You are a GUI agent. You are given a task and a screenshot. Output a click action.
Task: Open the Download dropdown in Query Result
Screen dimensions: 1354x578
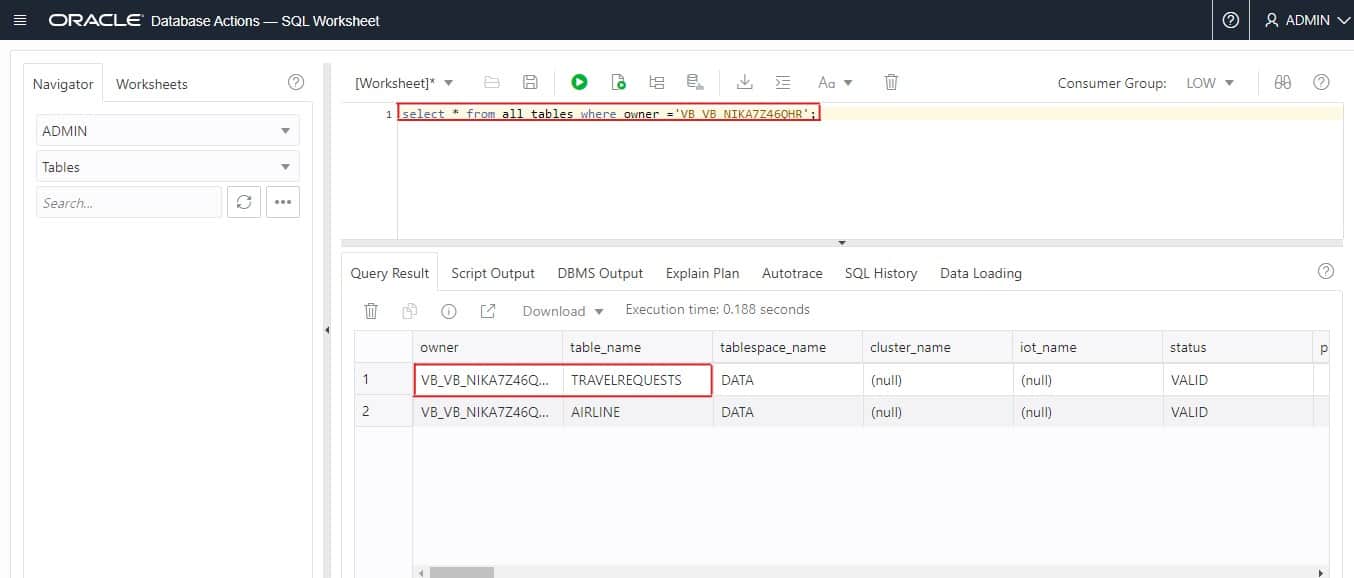coord(563,311)
